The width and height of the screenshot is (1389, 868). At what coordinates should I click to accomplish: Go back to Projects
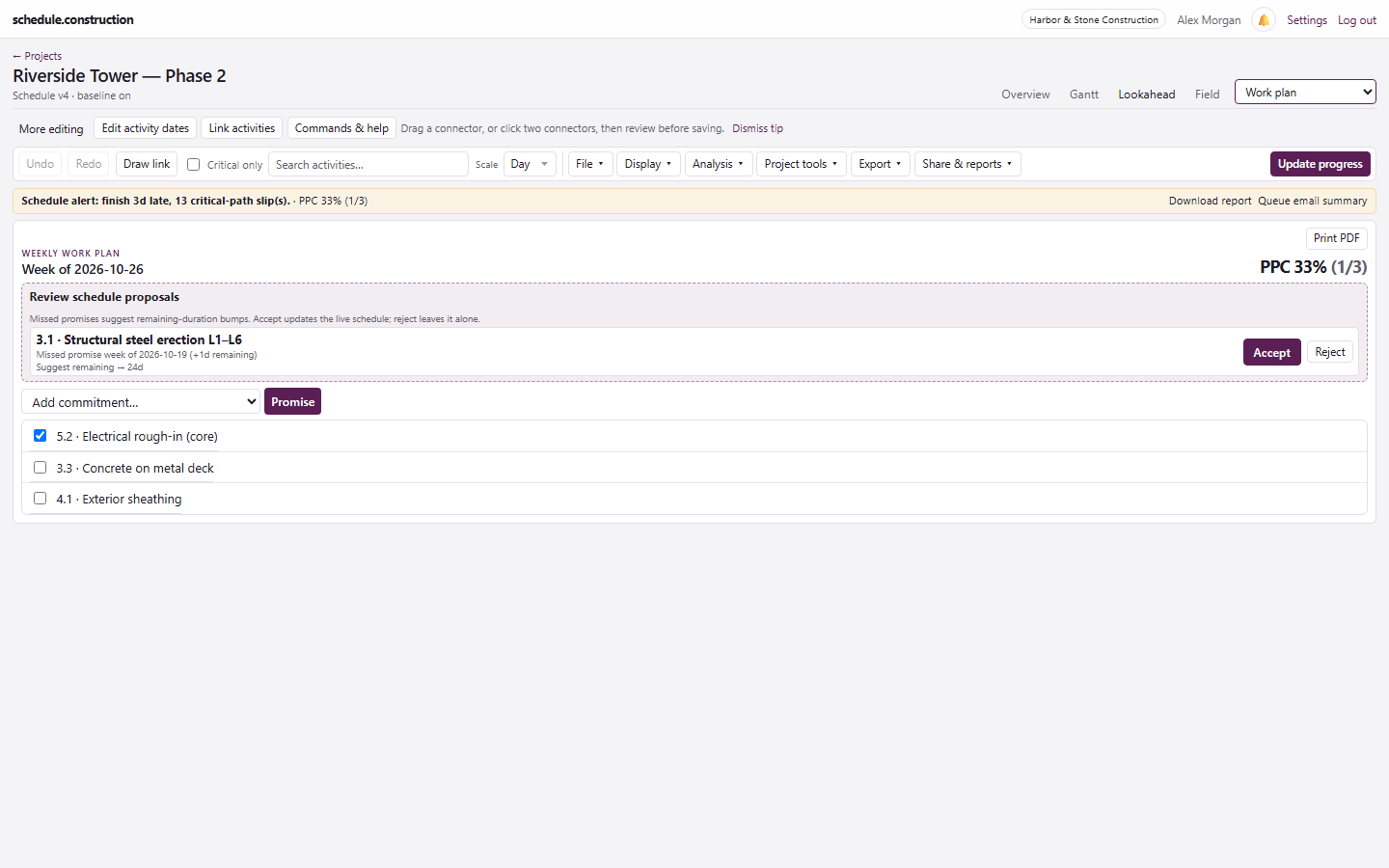[38, 56]
